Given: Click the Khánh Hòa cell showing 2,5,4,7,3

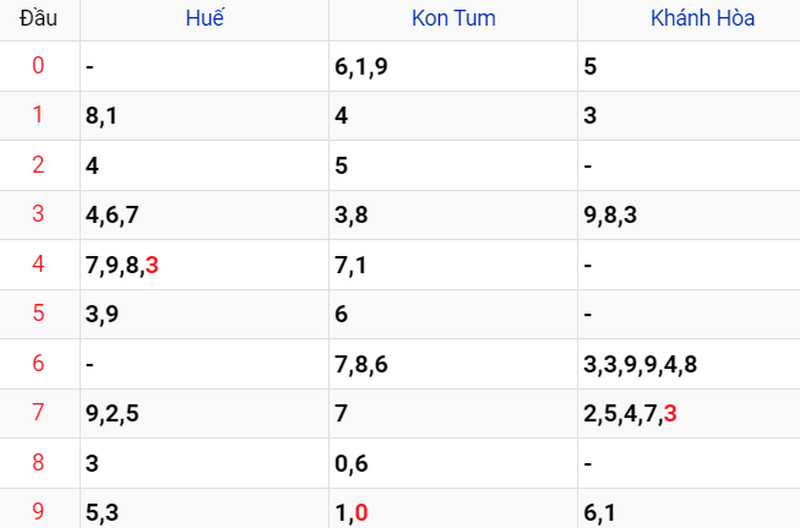Looking at the screenshot, I should pos(689,413).
